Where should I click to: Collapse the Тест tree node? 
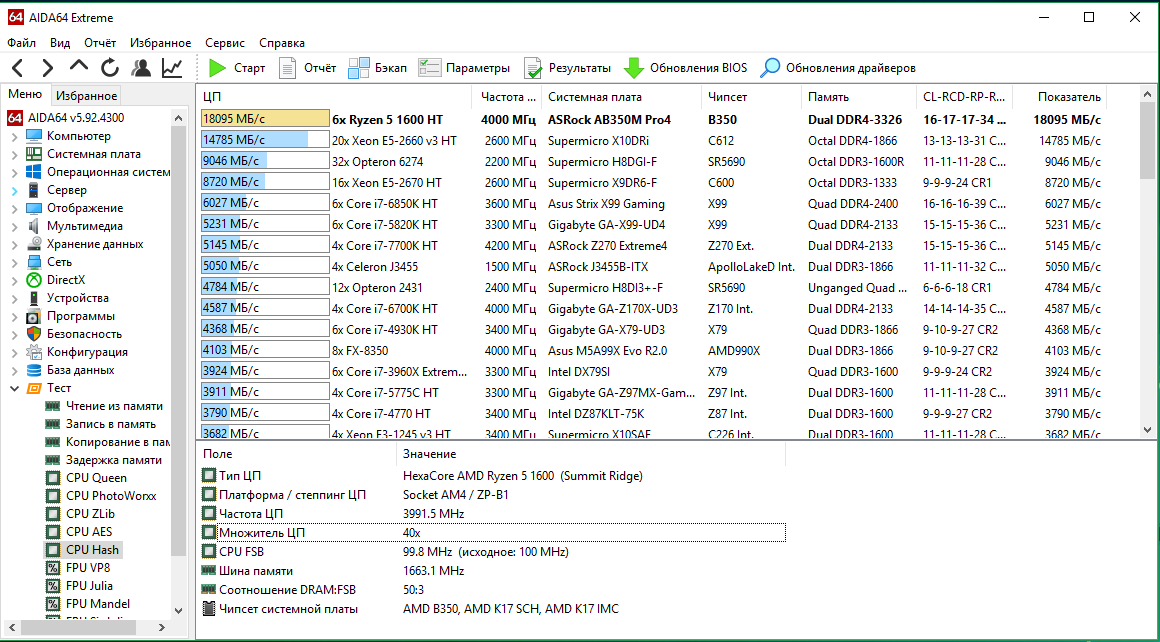(x=15, y=388)
